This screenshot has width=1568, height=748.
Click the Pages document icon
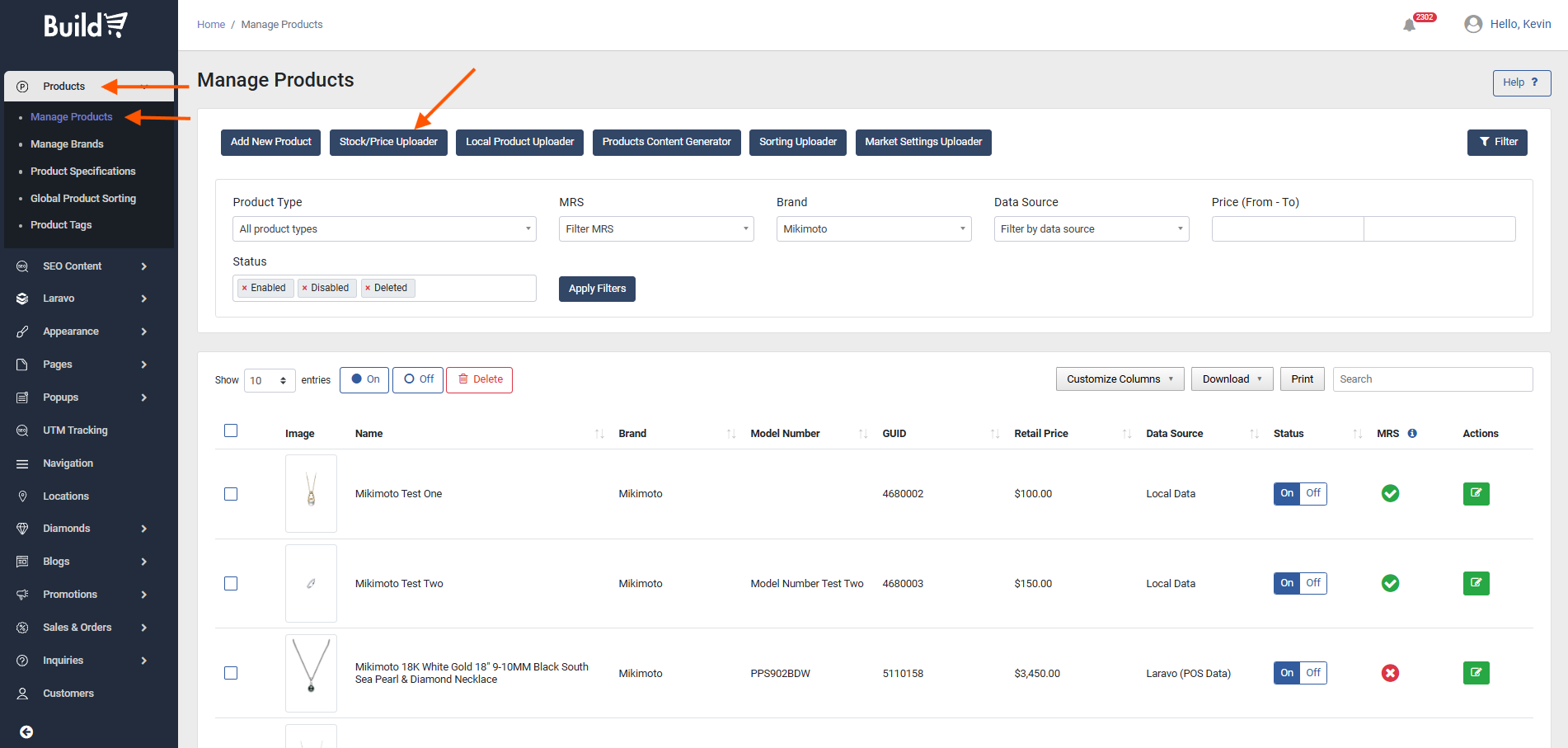pos(22,365)
